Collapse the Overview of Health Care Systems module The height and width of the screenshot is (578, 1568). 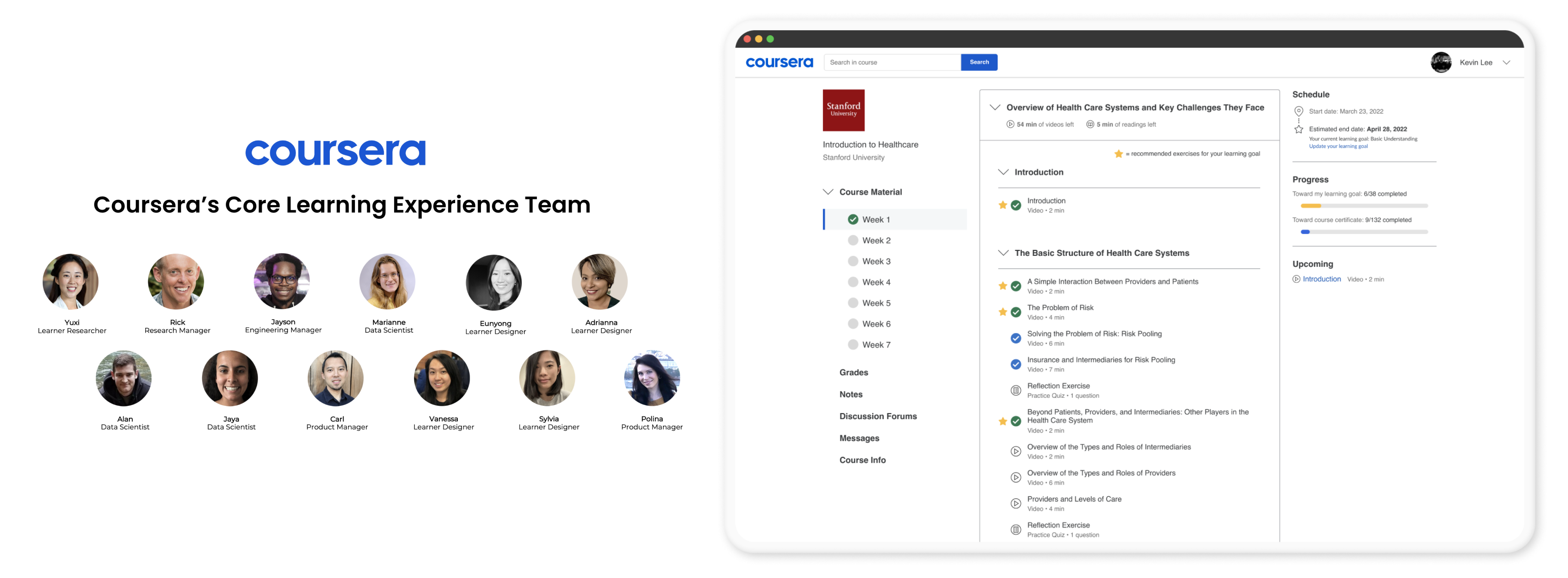(995, 107)
